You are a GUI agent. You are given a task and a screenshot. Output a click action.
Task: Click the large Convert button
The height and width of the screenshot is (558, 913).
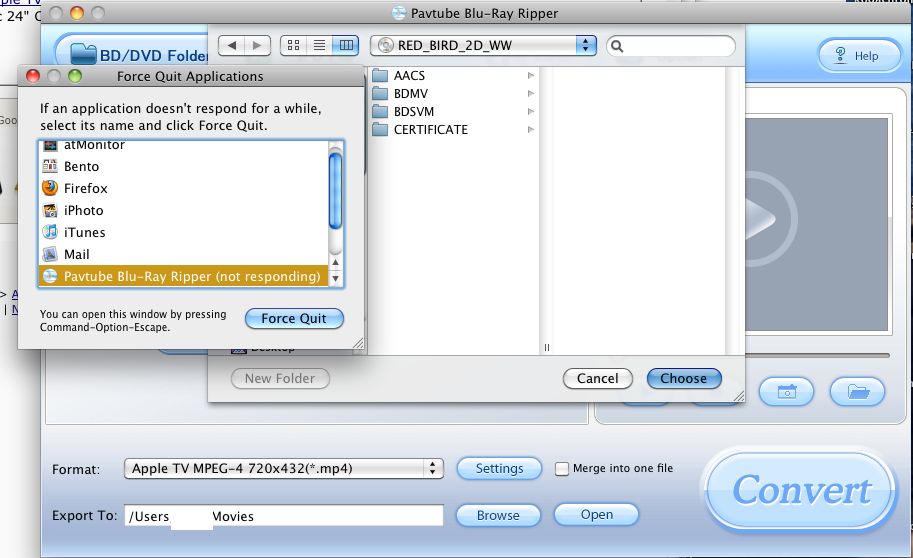[801, 490]
